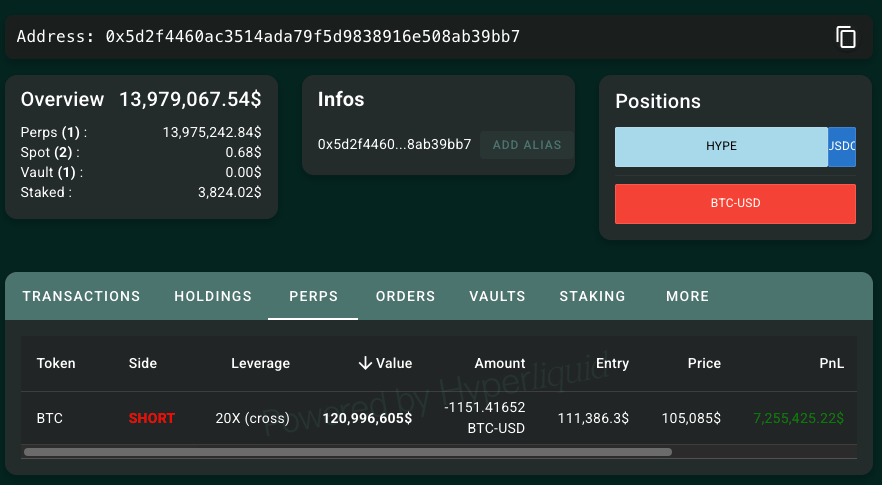Click the red BTC-USD position bar
The height and width of the screenshot is (485, 882).
735,204
